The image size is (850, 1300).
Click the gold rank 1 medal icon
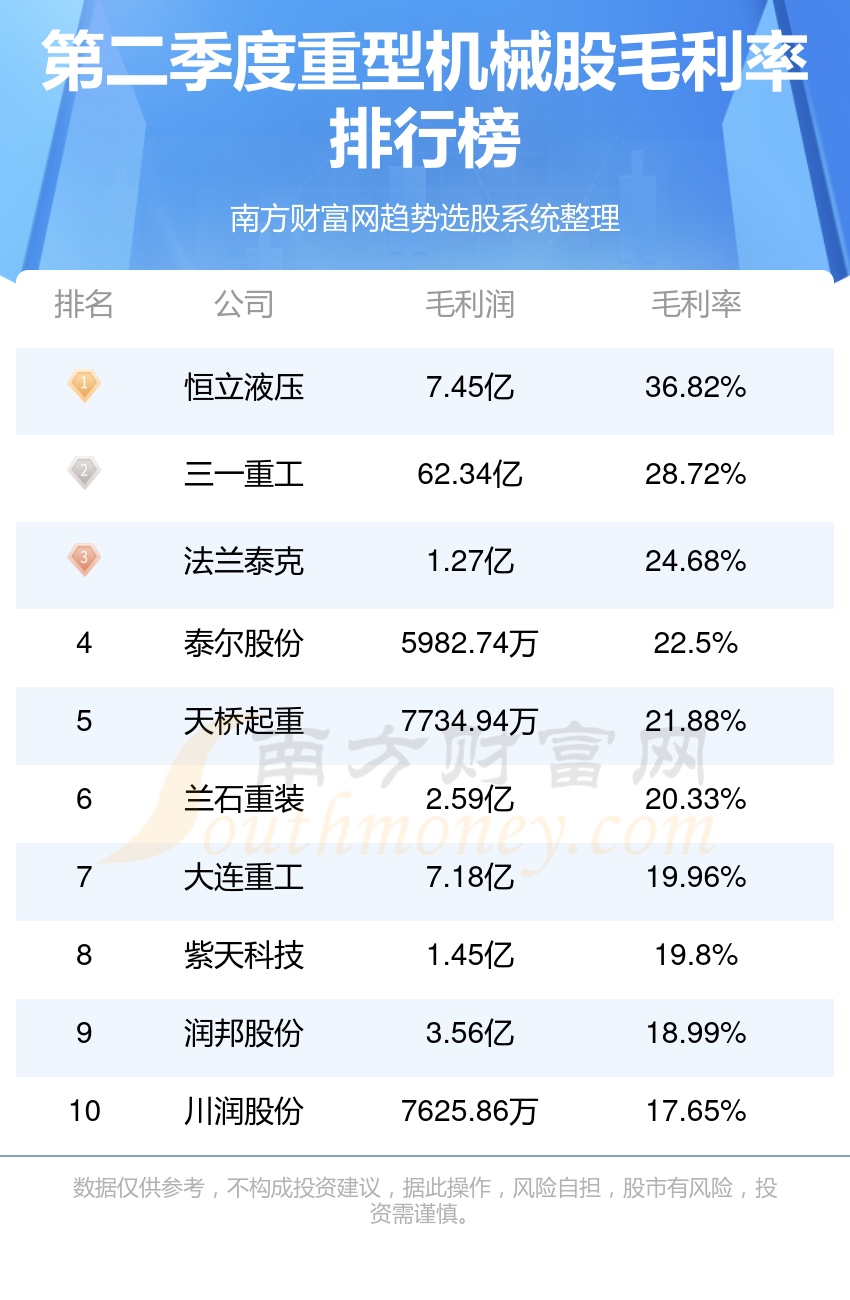pyautogui.click(x=84, y=385)
